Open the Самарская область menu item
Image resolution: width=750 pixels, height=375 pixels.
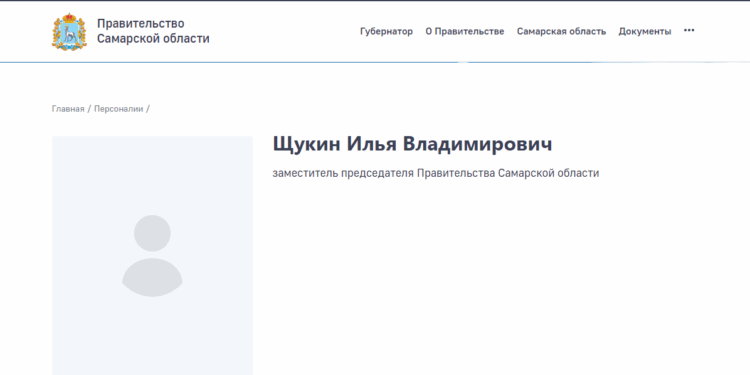click(x=562, y=32)
